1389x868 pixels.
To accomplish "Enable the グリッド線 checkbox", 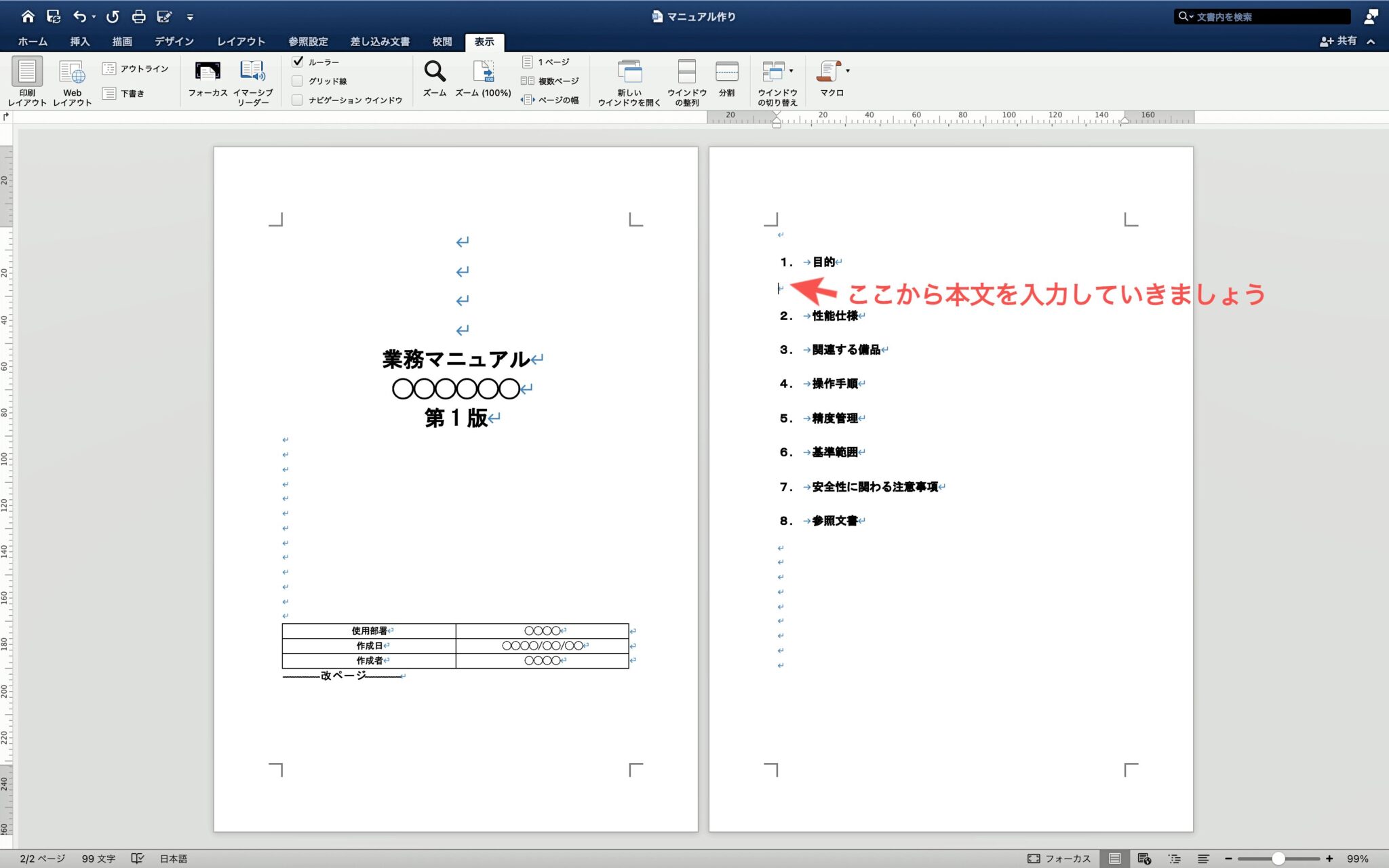I will (298, 80).
